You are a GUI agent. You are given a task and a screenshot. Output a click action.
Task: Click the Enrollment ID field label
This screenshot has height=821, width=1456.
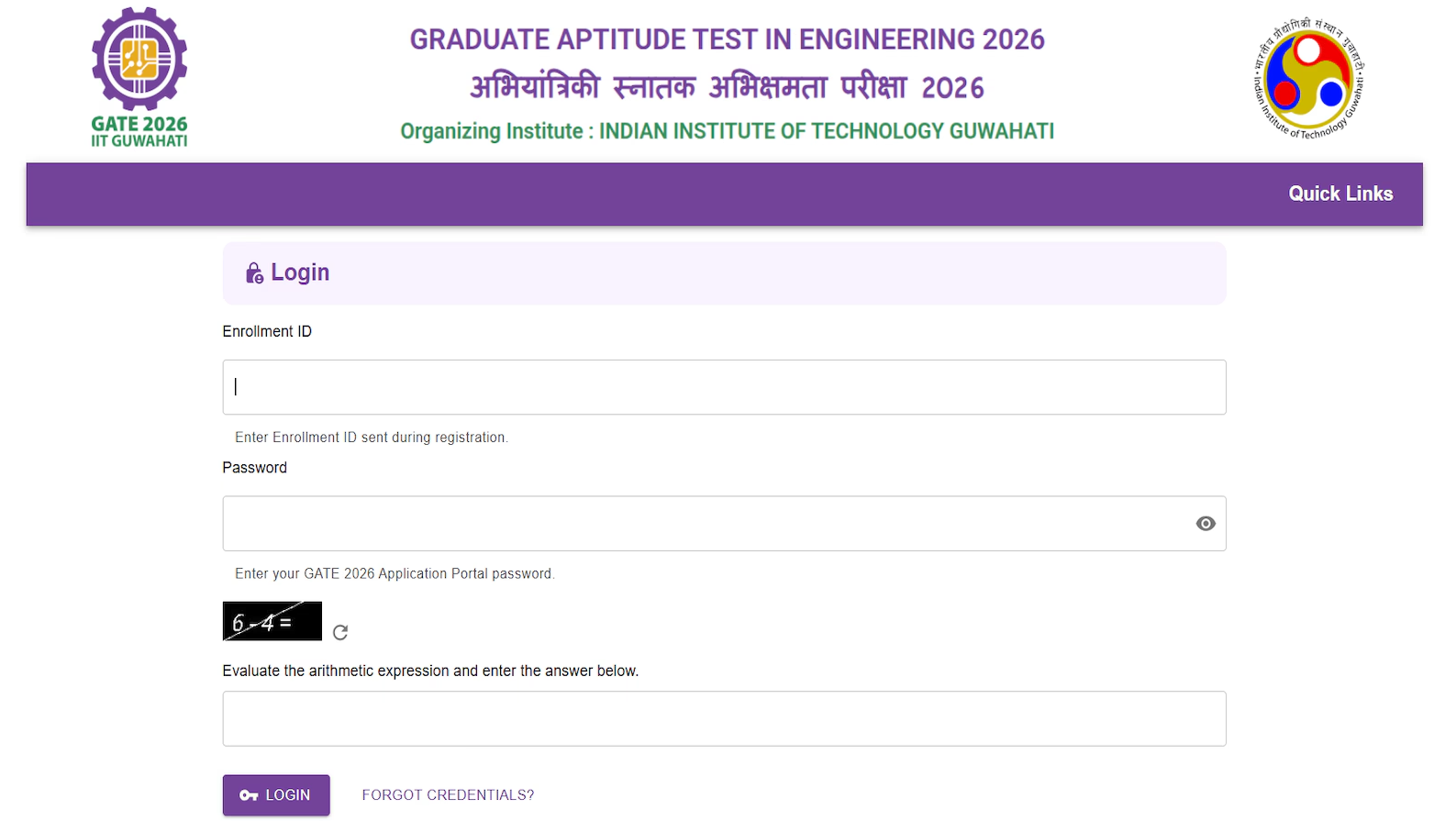pos(267,331)
